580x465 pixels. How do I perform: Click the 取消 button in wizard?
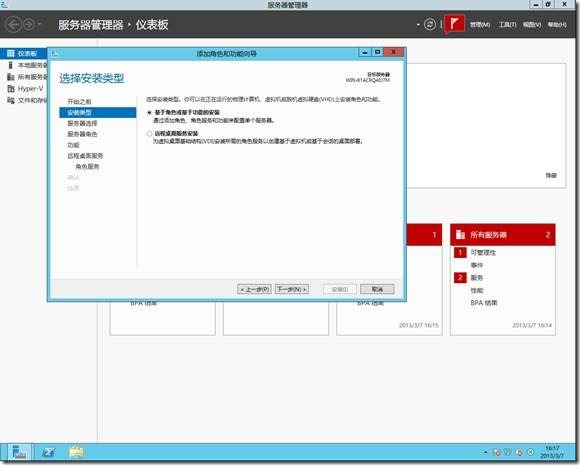[x=377, y=289]
